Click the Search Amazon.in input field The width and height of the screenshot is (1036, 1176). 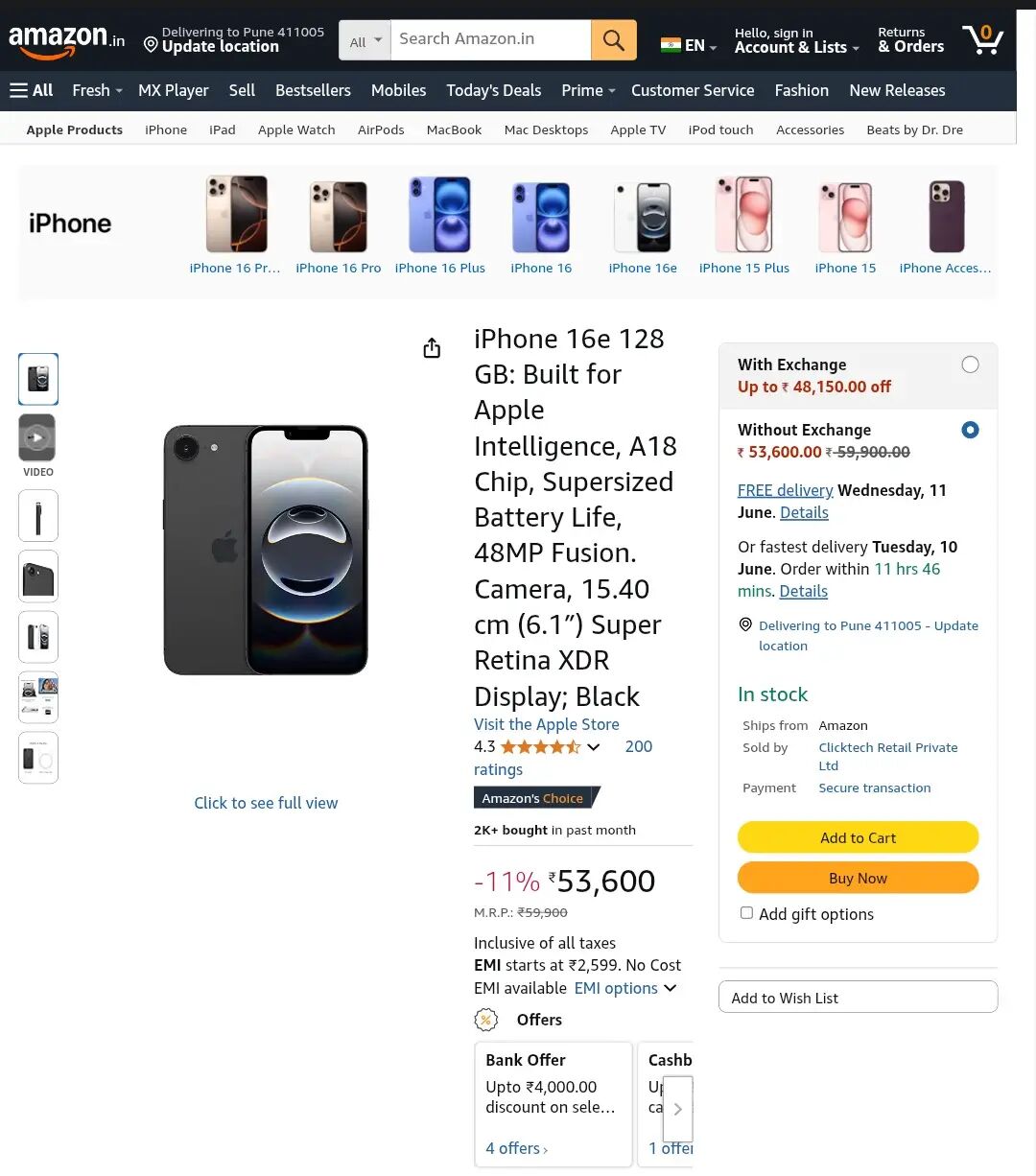pos(490,39)
